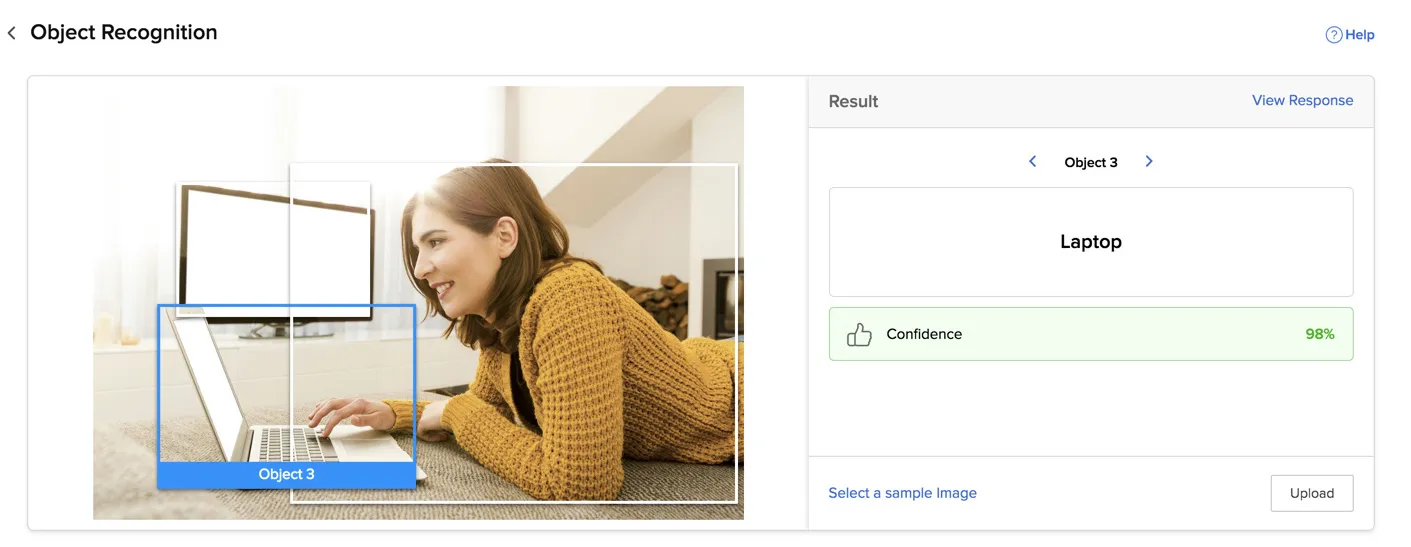Click the Help question mark icon
1411x547 pixels.
pyautogui.click(x=1334, y=35)
